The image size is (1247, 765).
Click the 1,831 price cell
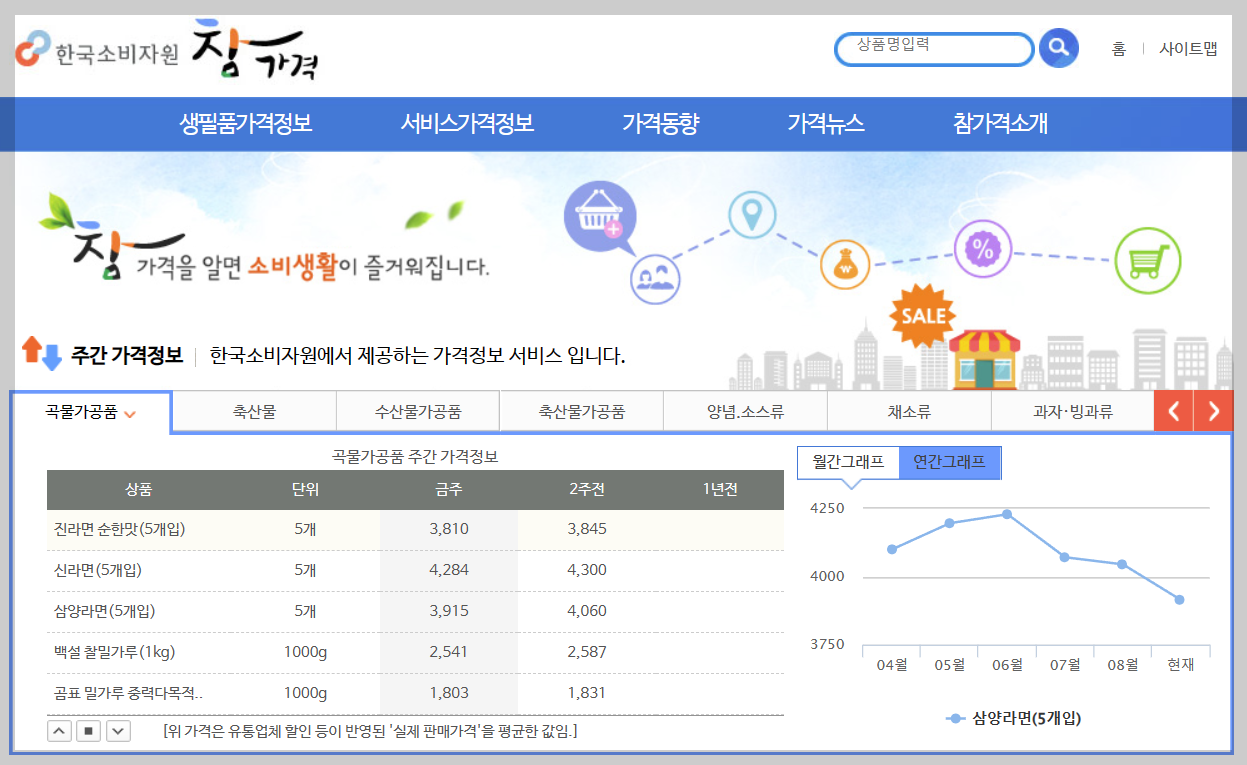pyautogui.click(x=587, y=693)
